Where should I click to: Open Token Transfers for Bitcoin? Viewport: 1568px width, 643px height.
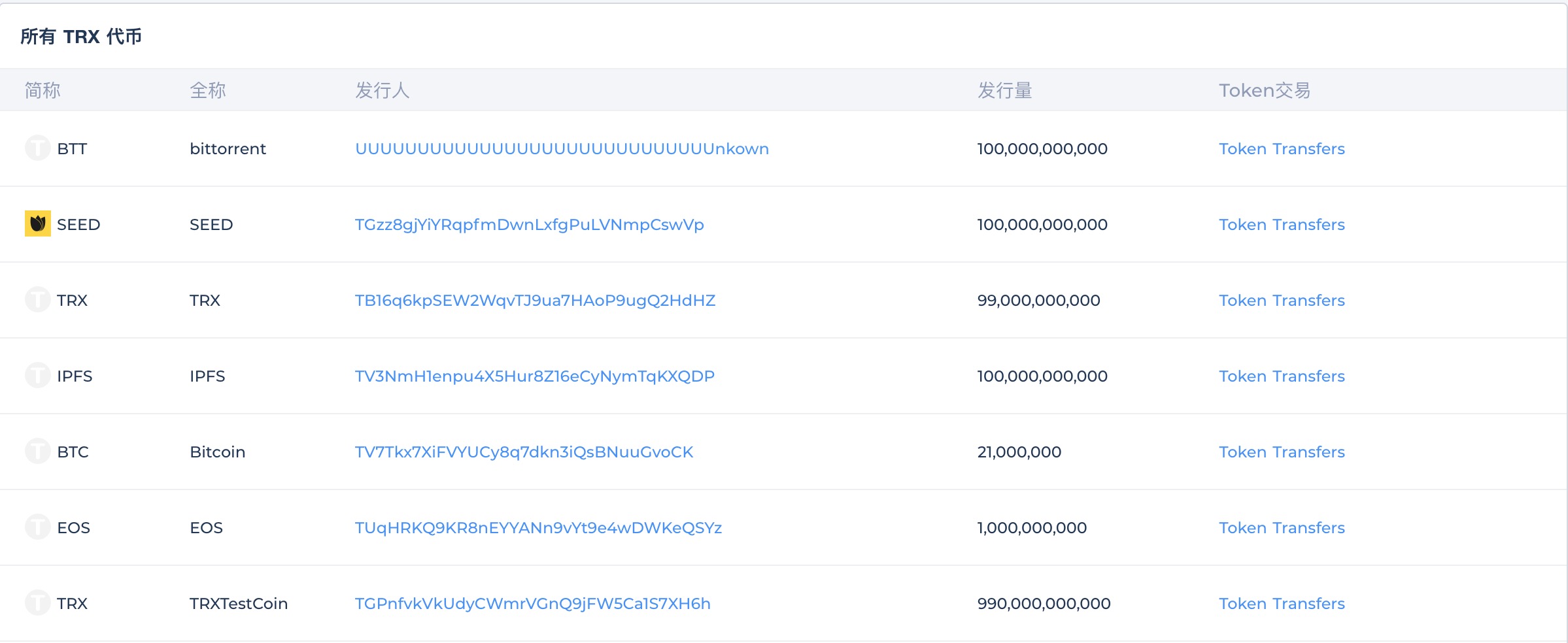(1282, 452)
